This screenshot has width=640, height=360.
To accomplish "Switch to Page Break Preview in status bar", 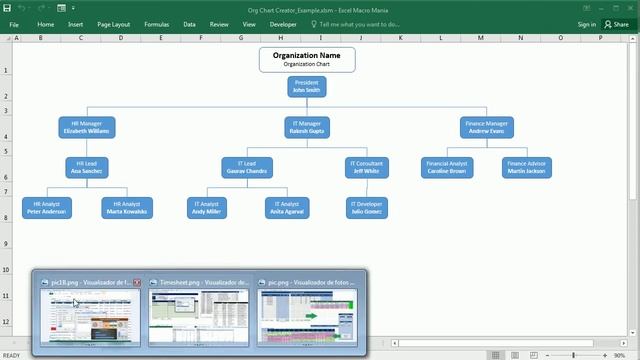I will click(533, 356).
